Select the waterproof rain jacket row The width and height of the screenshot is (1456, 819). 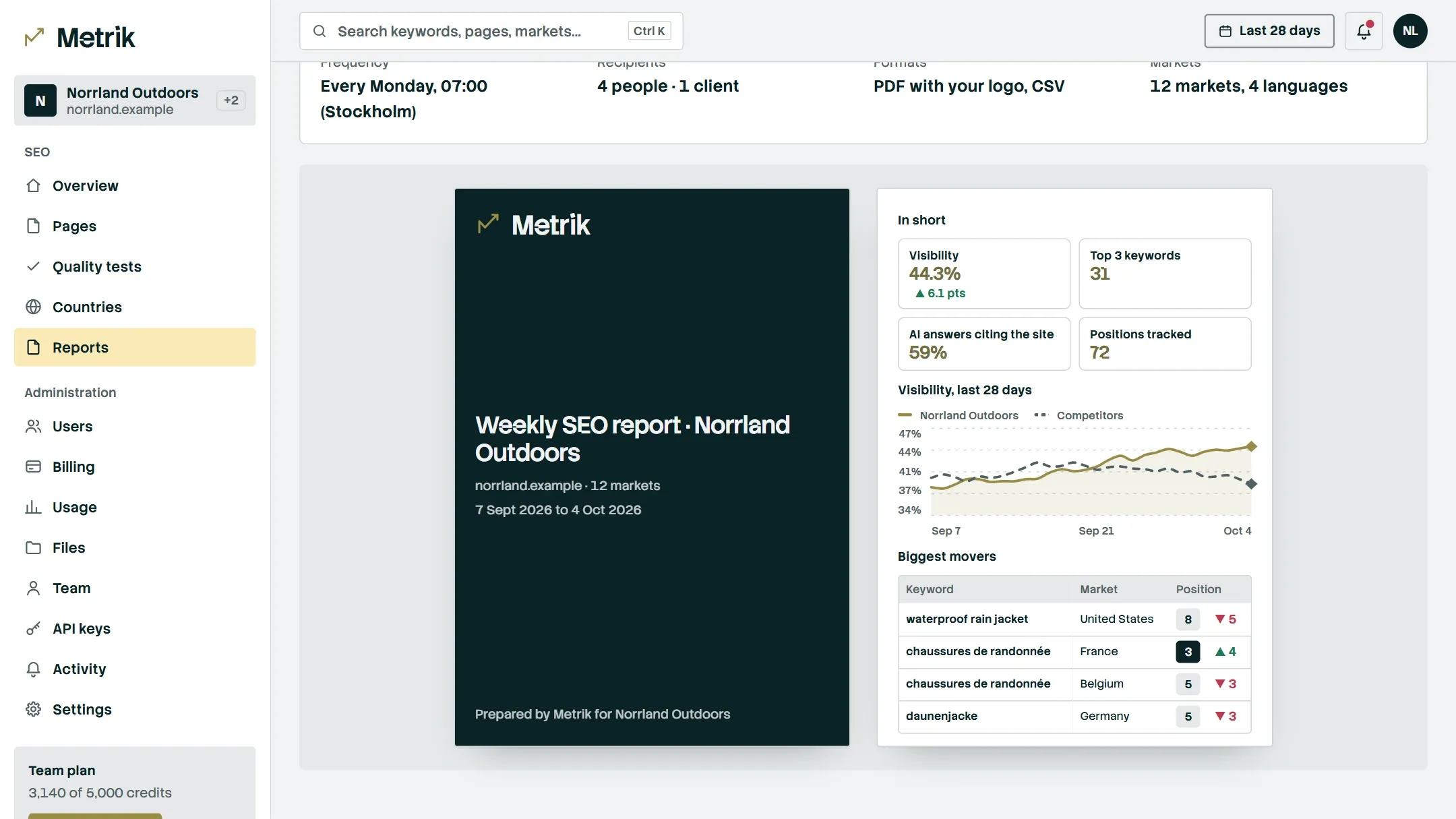[x=1074, y=619]
